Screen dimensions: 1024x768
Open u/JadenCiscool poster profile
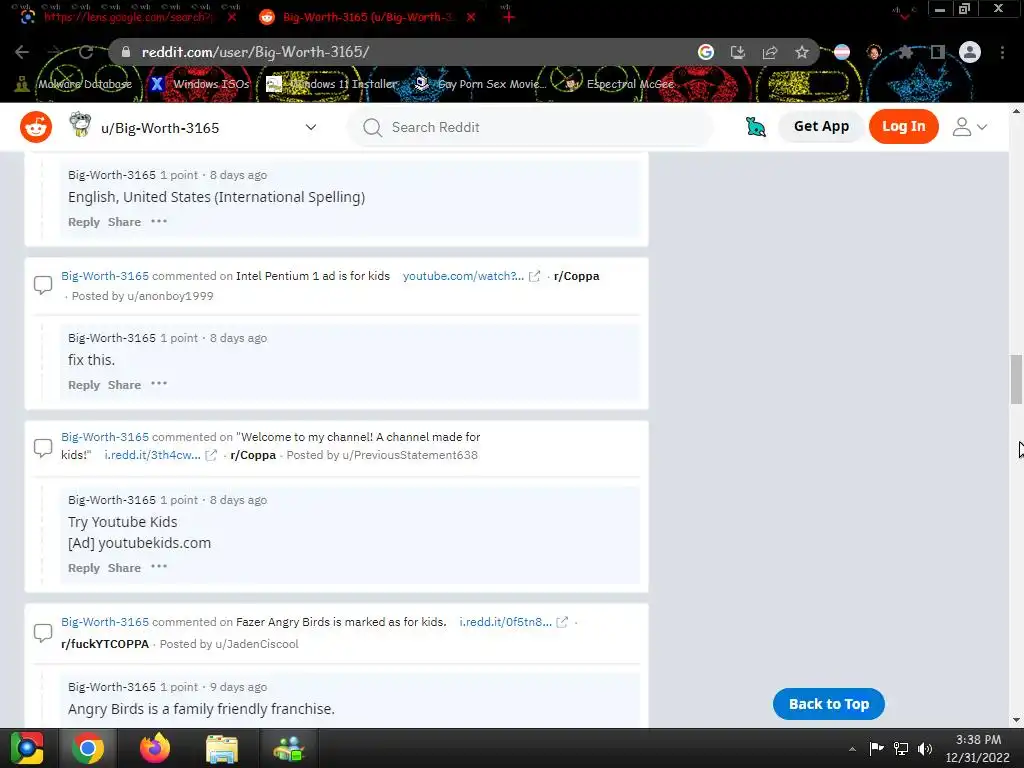[257, 644]
